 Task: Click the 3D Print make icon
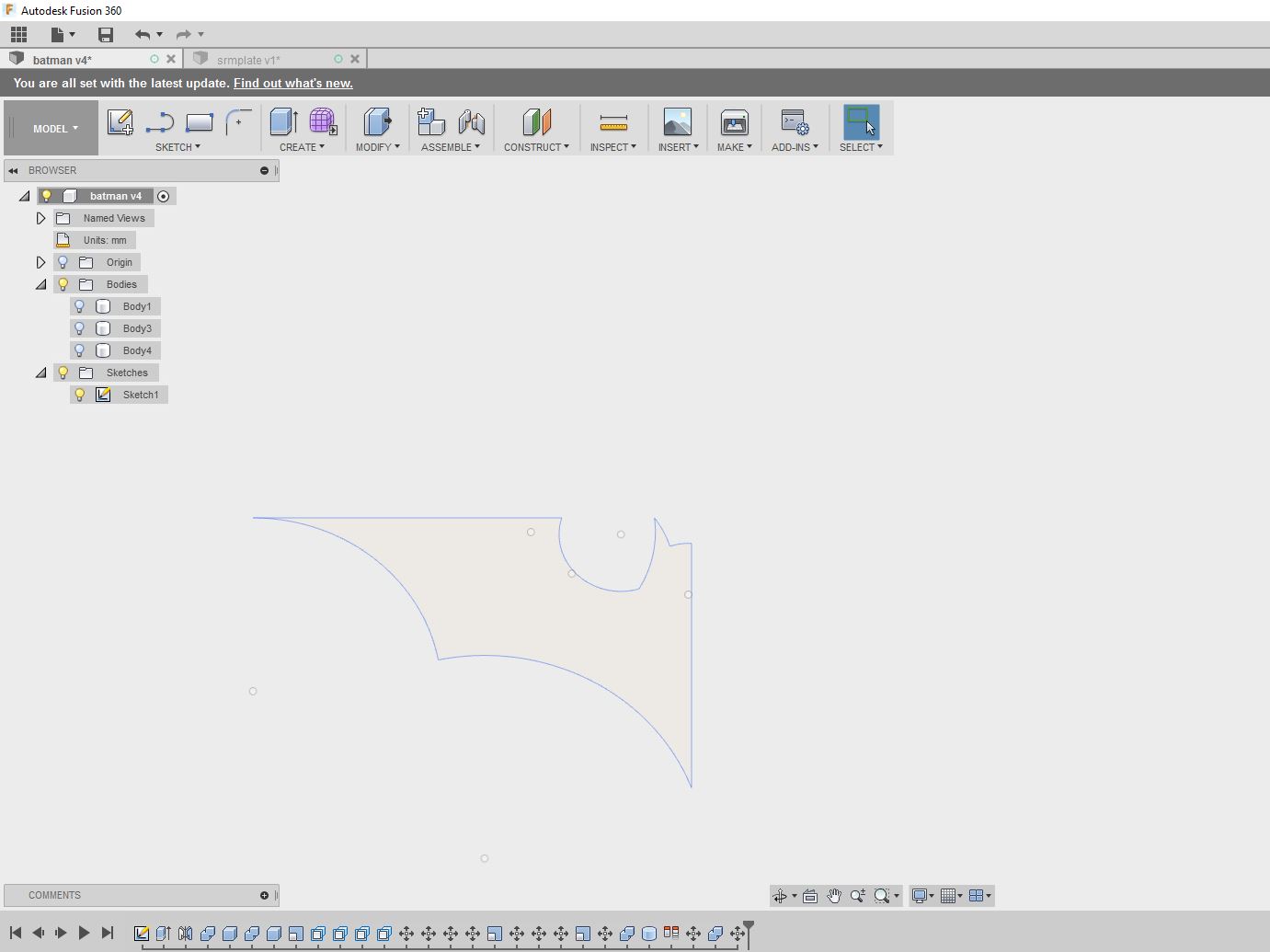pyautogui.click(x=734, y=122)
